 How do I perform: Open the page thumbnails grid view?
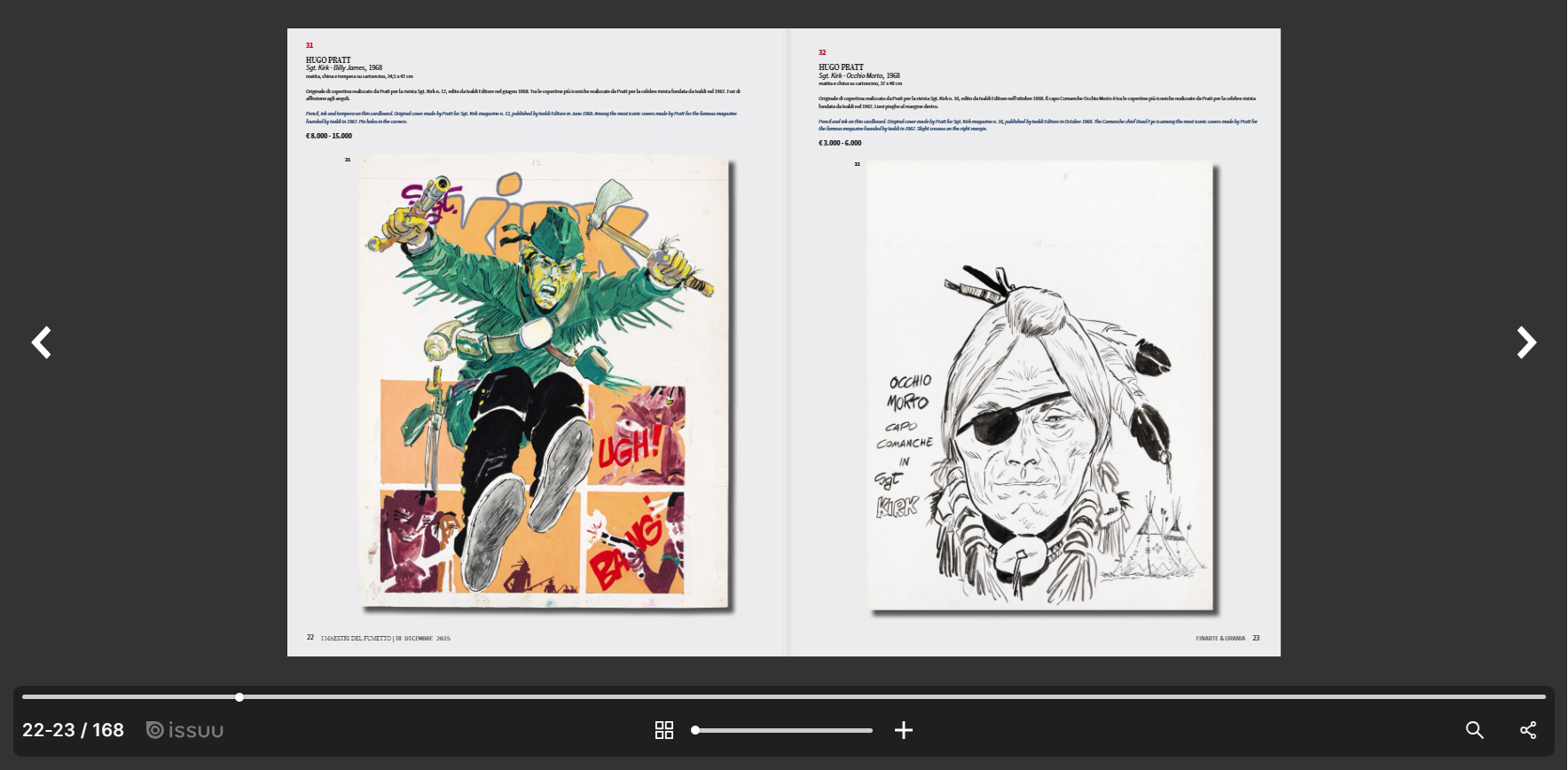pos(664,730)
